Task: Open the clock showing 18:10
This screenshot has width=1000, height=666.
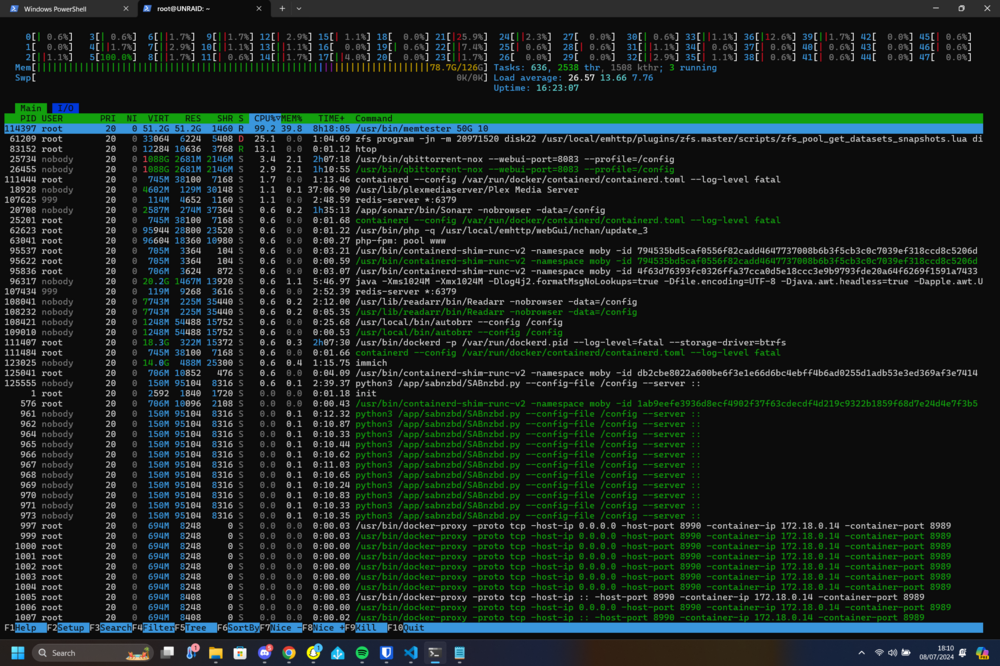Action: pyautogui.click(x=937, y=653)
